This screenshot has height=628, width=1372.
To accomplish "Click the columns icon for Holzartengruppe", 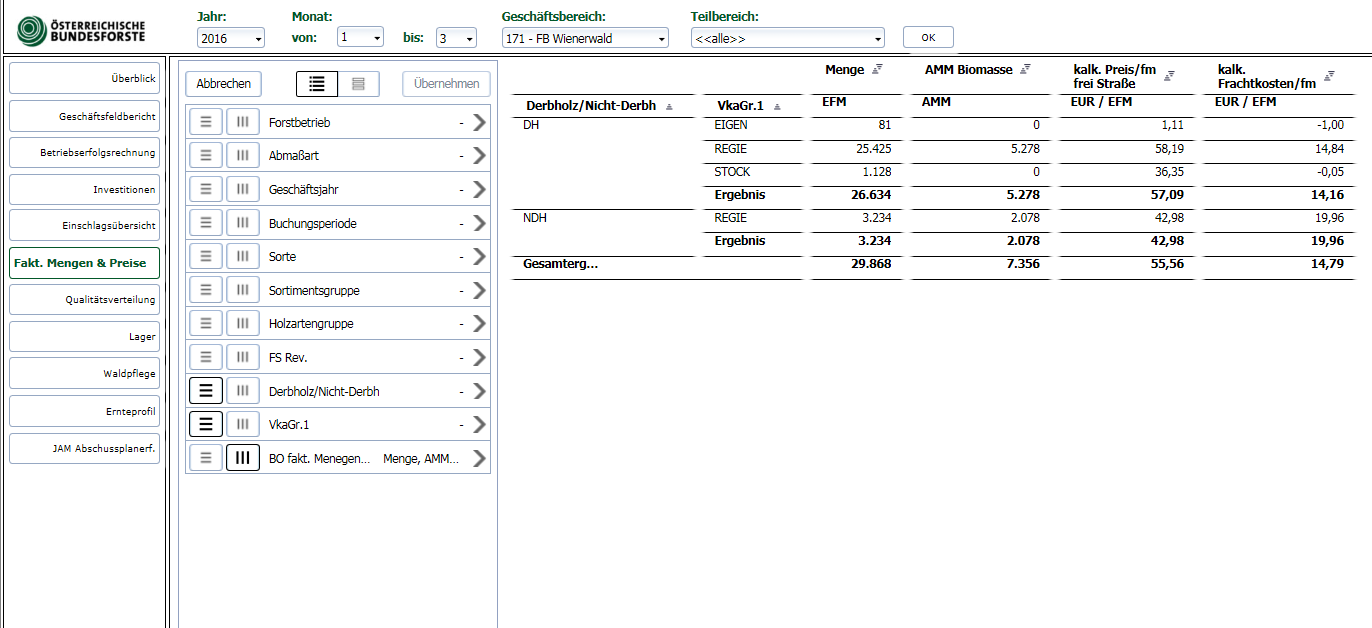I will [243, 323].
